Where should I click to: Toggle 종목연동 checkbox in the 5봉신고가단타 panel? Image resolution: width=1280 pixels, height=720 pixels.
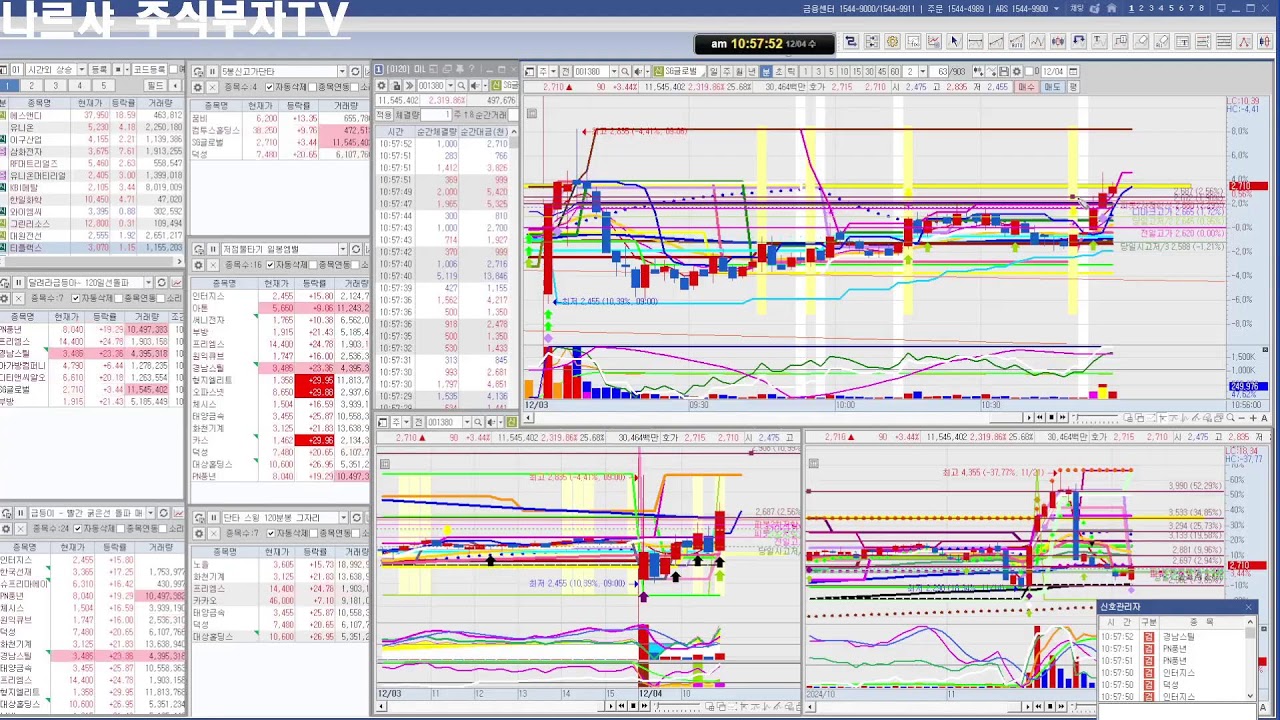pyautogui.click(x=312, y=87)
